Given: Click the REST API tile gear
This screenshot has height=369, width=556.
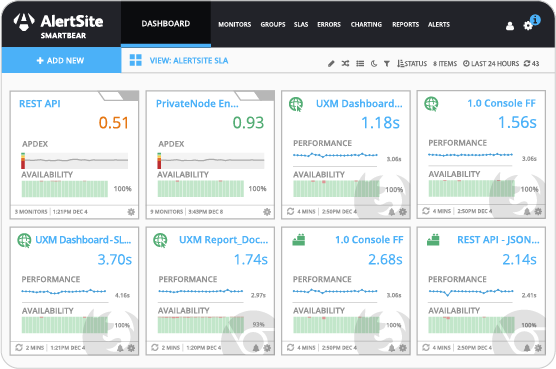Looking at the screenshot, I should pyautogui.click(x=131, y=212).
